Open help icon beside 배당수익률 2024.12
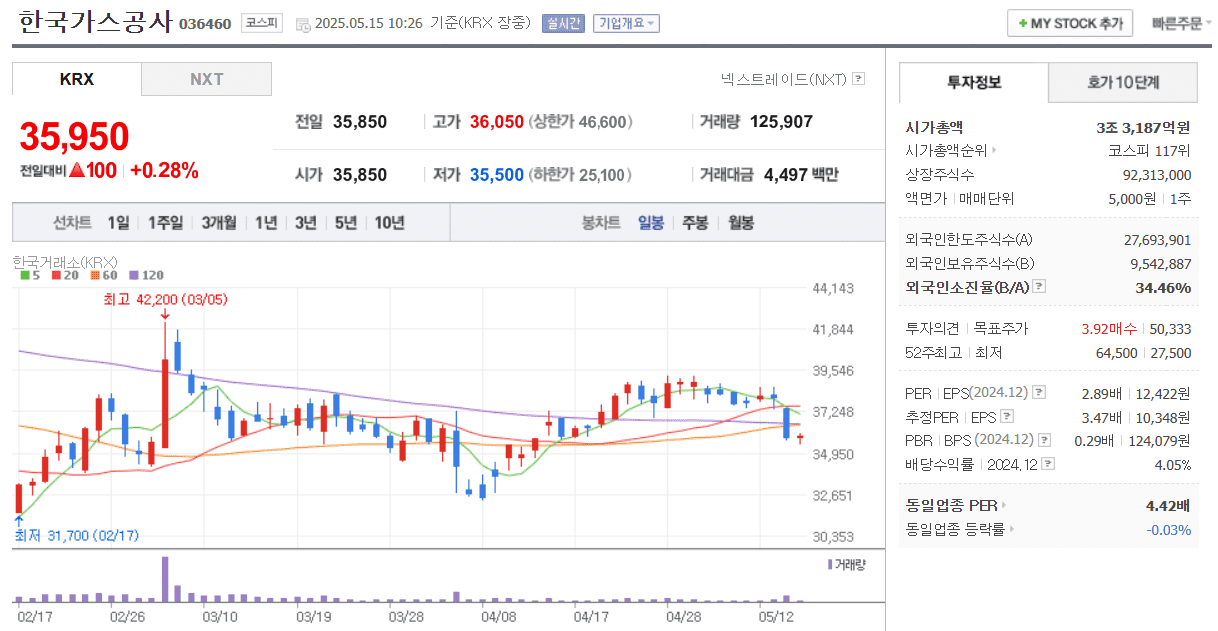 click(x=1048, y=464)
